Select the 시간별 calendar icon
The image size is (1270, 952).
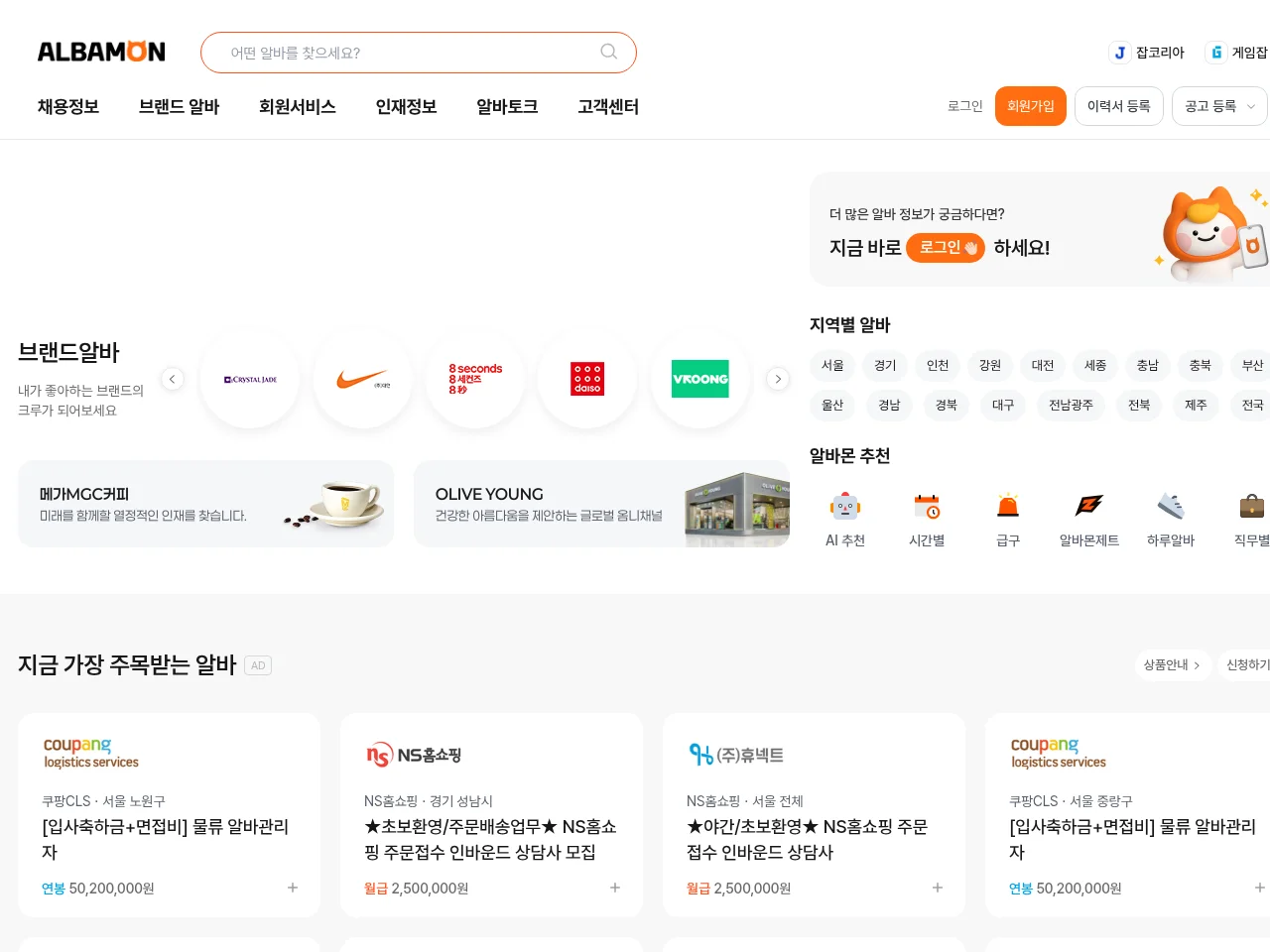click(x=927, y=507)
